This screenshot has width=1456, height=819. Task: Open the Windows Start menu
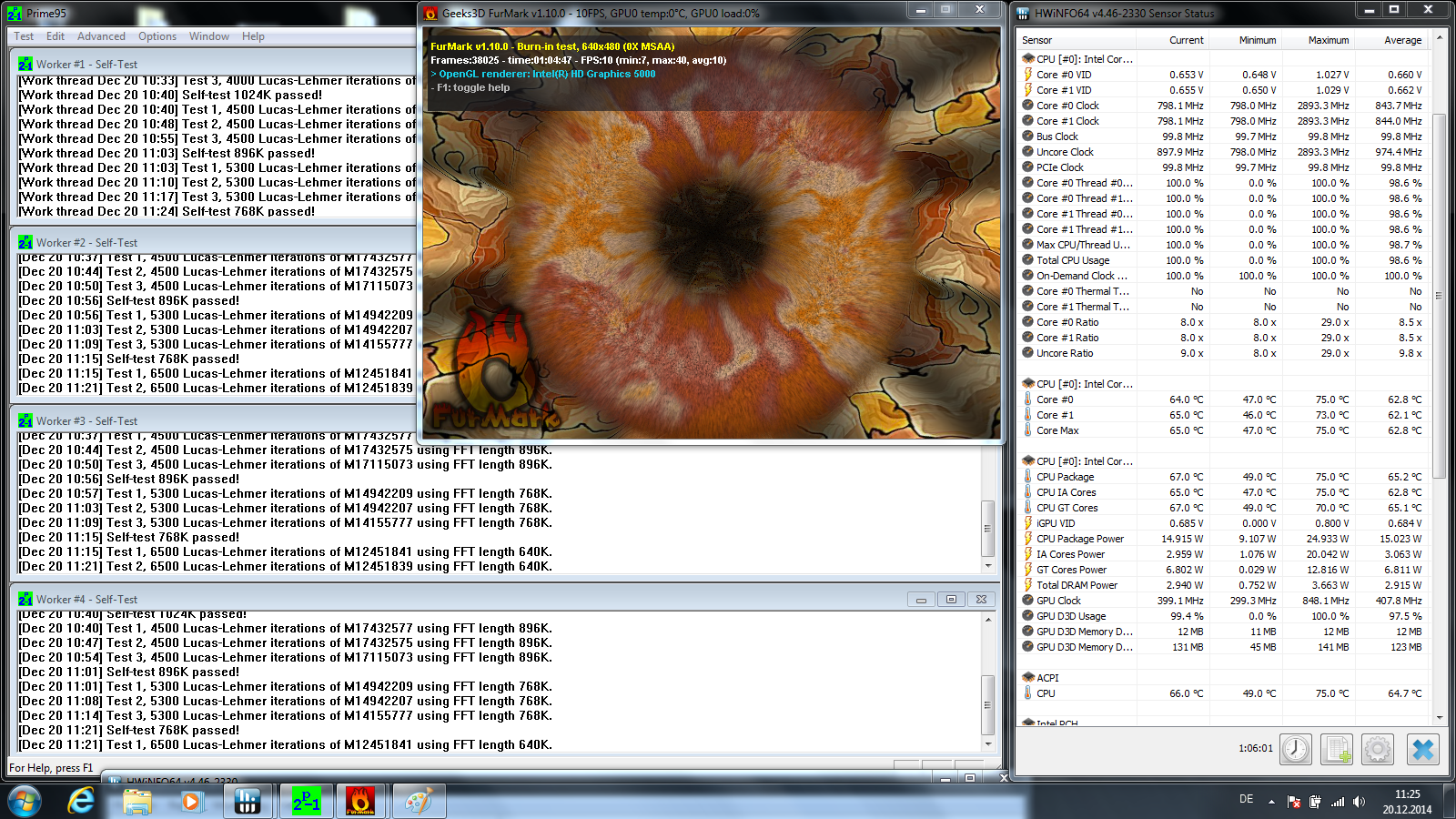tap(25, 802)
